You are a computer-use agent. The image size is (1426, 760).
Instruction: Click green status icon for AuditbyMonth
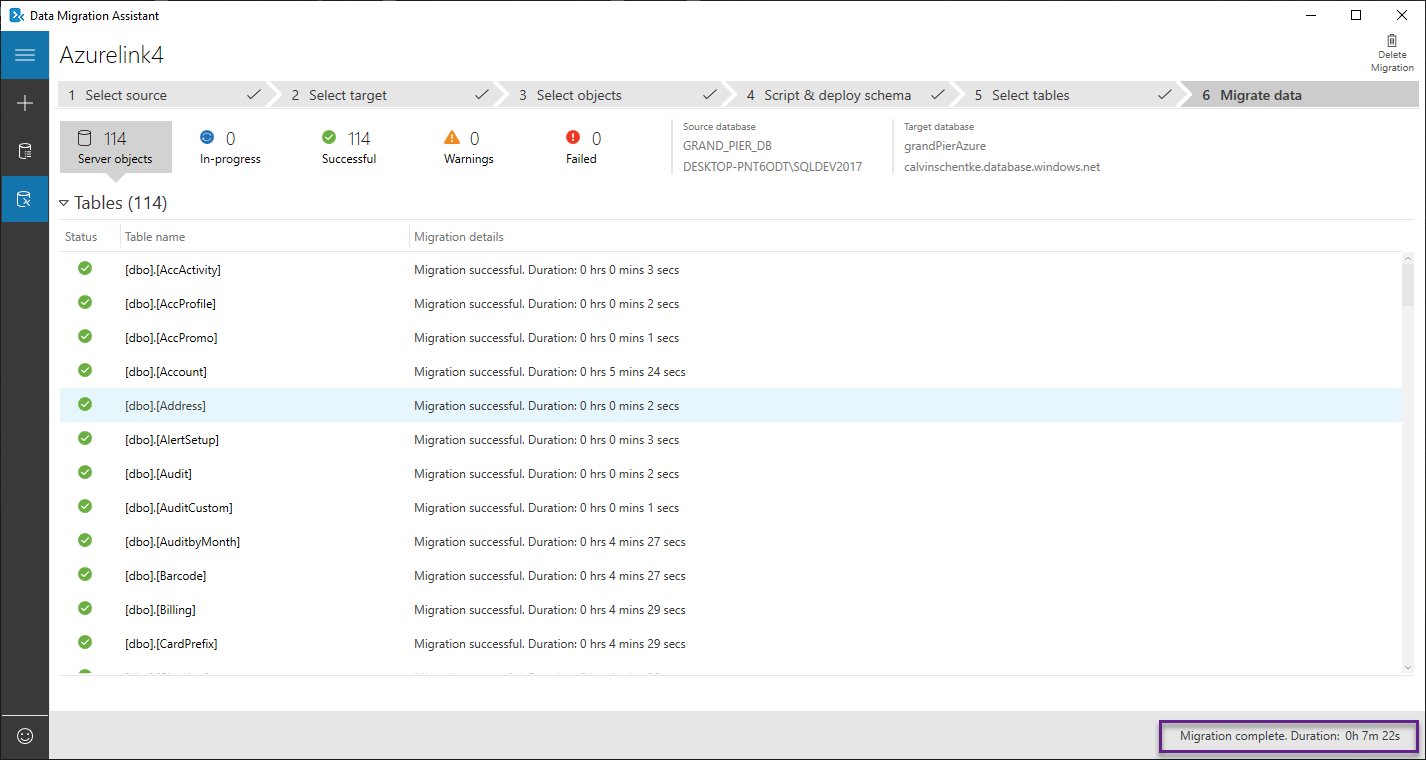(85, 540)
